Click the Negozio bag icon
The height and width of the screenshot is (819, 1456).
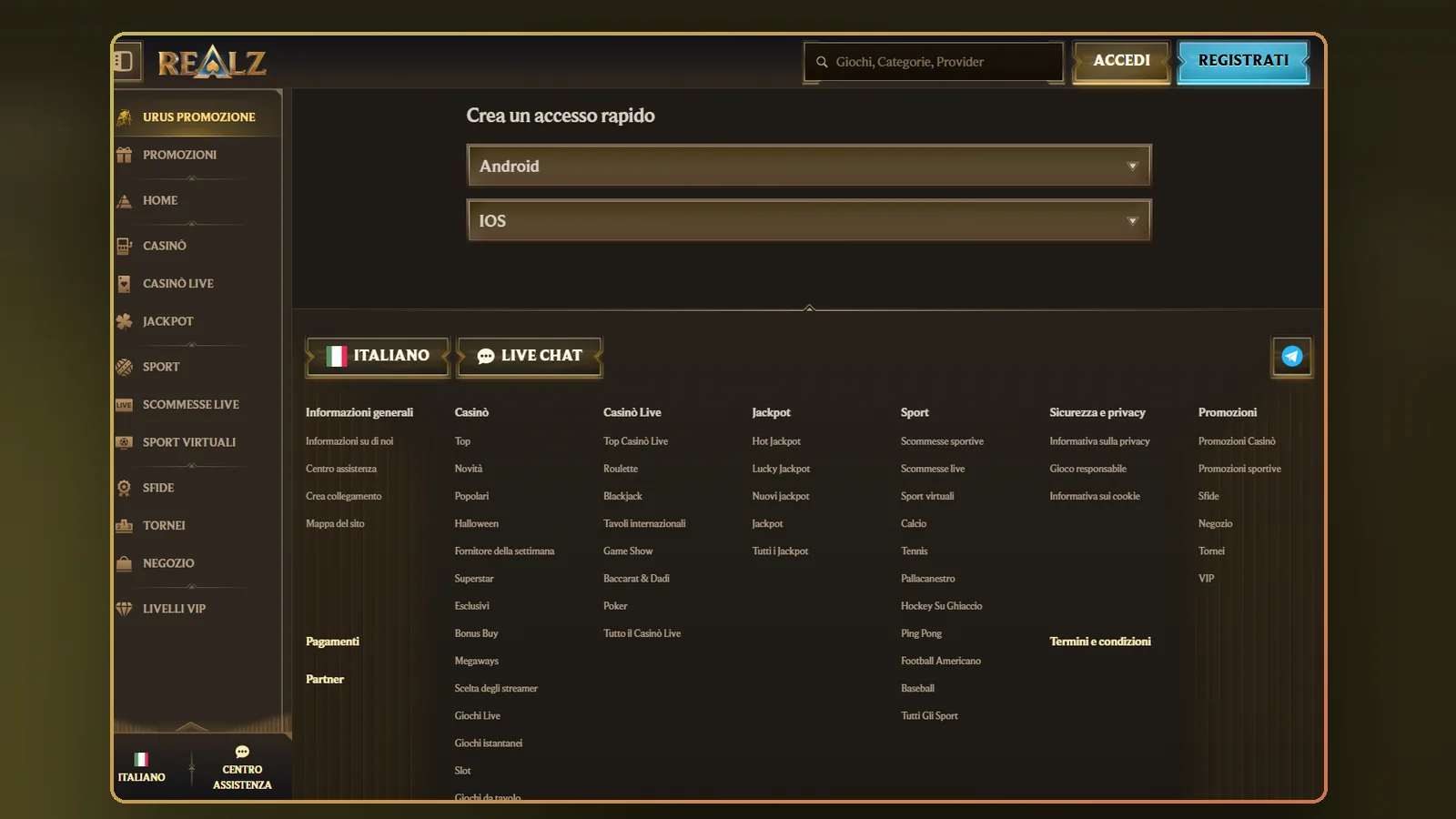coord(125,563)
